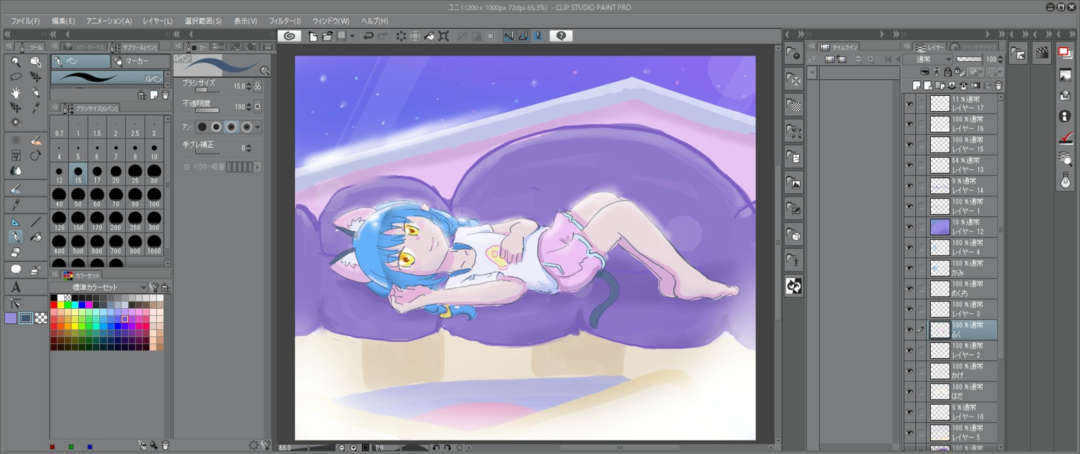1080x454 pixels.
Task: Open CLIP STUDIO launcher swirl icon
Action: (288, 35)
